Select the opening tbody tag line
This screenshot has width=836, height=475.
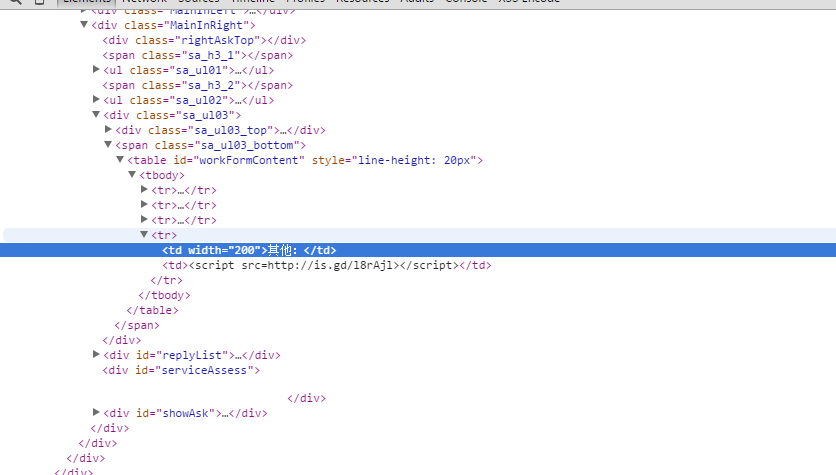click(x=162, y=175)
